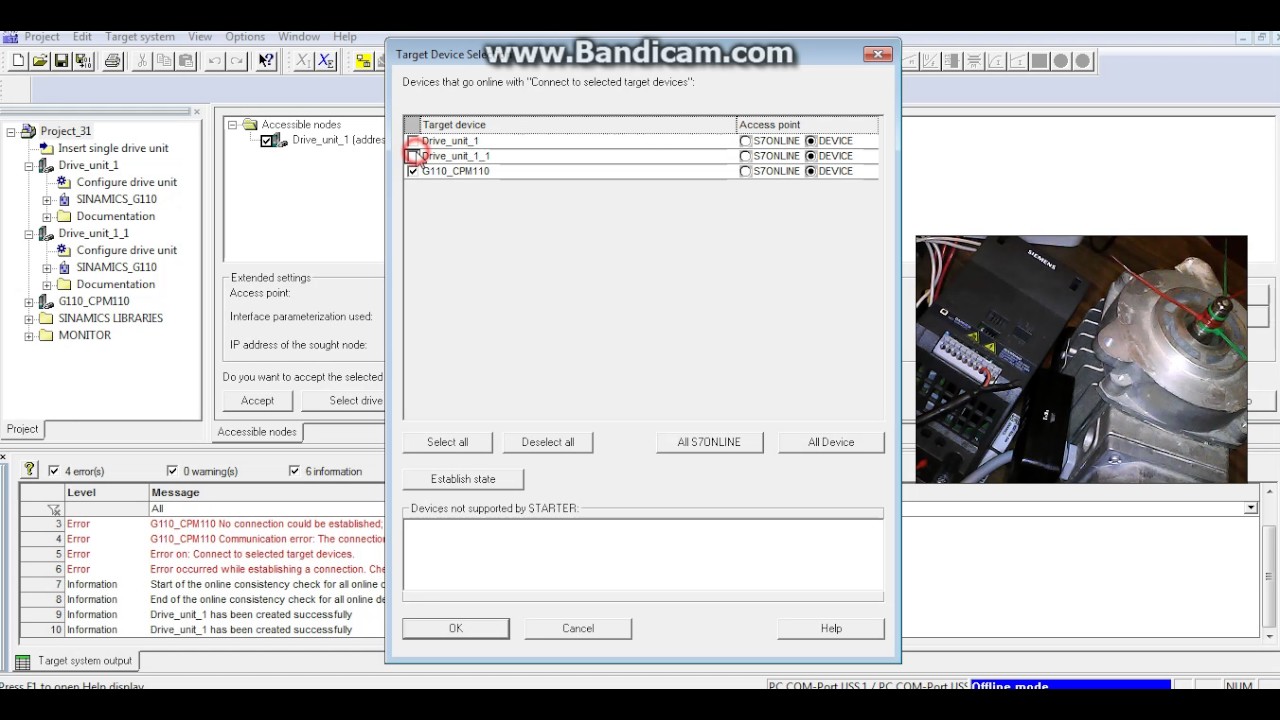Switch to the Accessible nodes tab
The image size is (1280, 720).
257,432
